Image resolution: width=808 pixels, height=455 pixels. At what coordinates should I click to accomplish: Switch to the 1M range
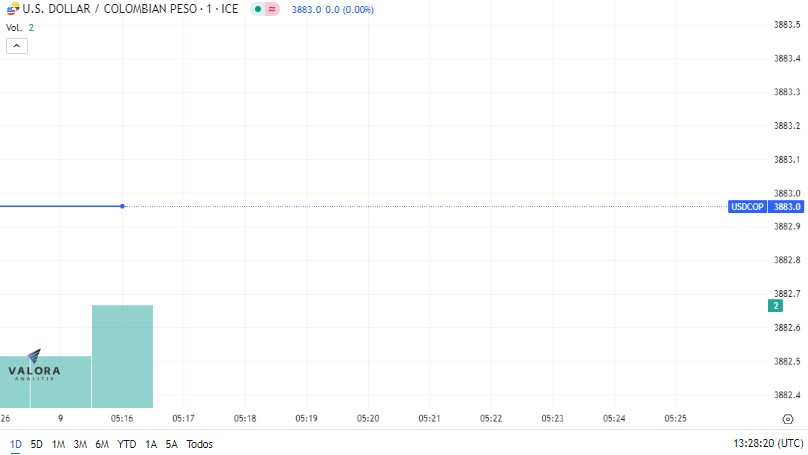[58, 444]
